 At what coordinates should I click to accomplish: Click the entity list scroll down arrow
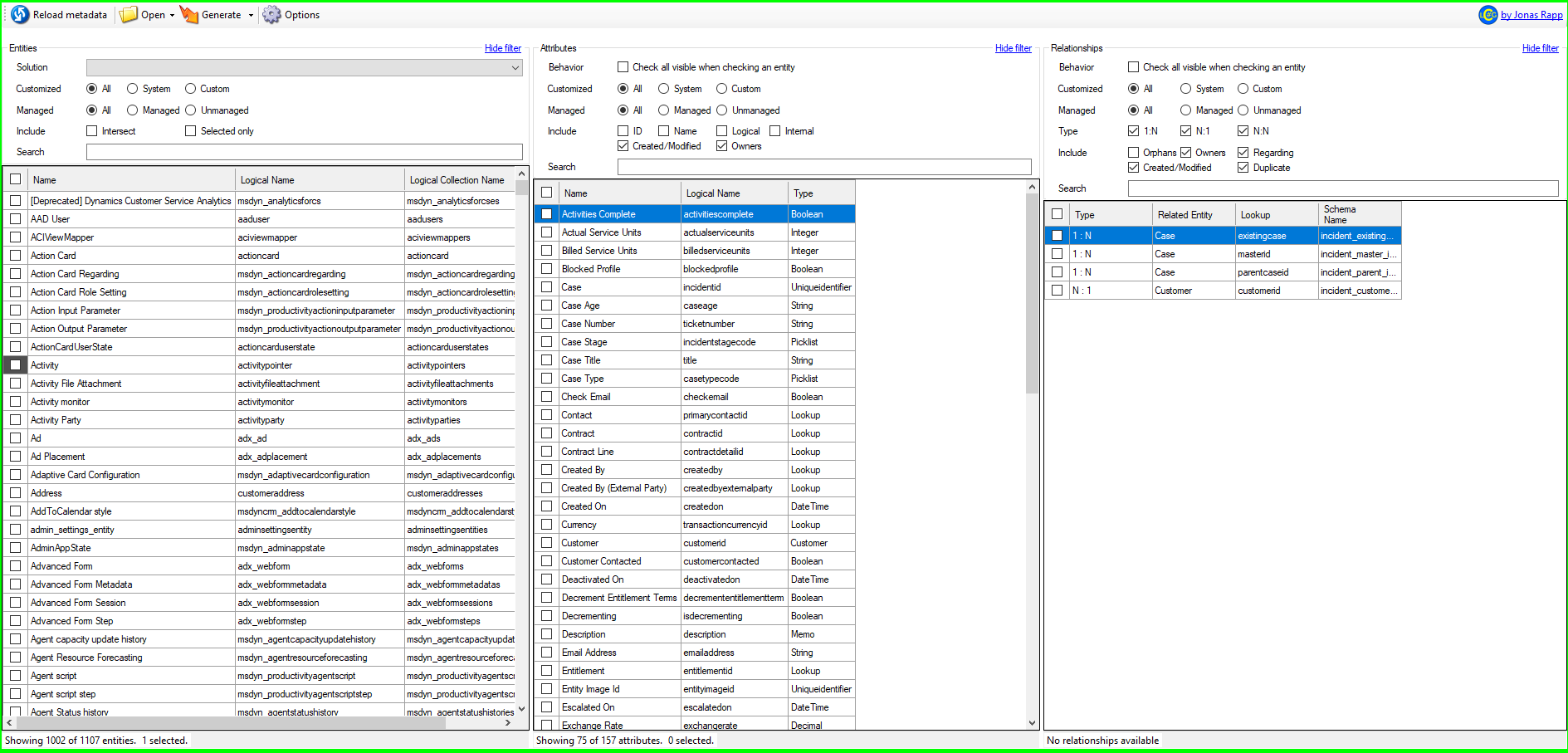point(522,710)
